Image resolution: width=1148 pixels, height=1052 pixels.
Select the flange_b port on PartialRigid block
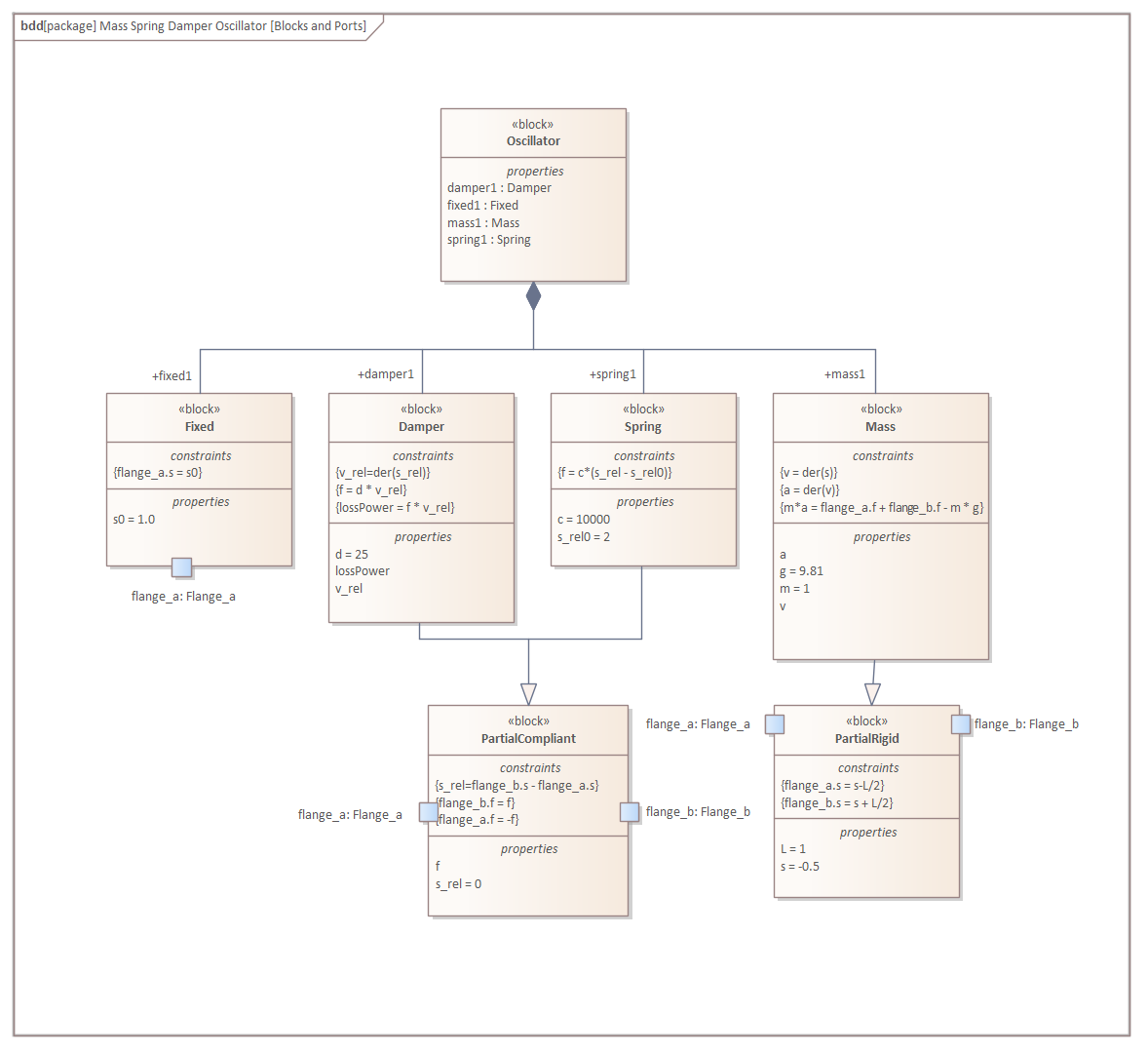(961, 723)
